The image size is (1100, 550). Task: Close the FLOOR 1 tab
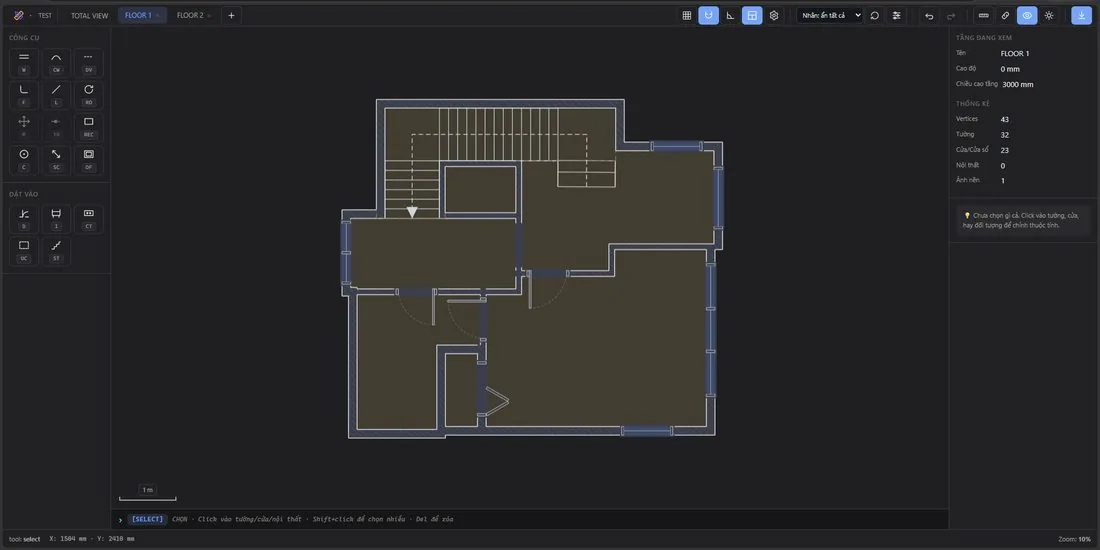click(x=157, y=15)
